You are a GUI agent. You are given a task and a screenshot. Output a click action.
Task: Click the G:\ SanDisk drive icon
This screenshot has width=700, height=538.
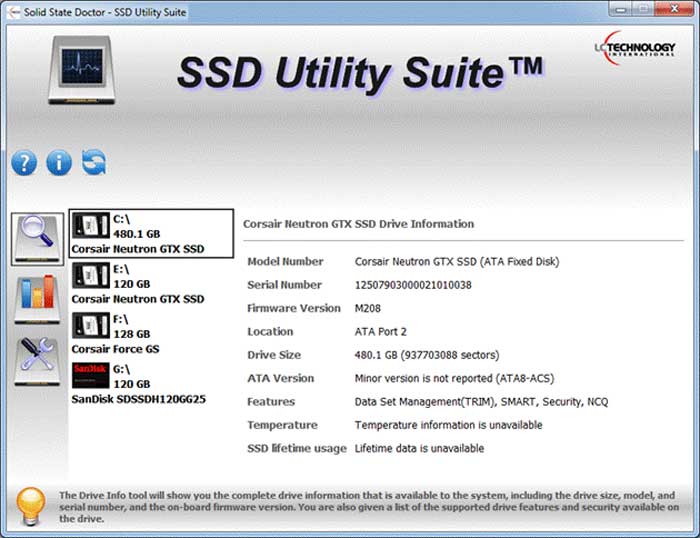(91, 375)
